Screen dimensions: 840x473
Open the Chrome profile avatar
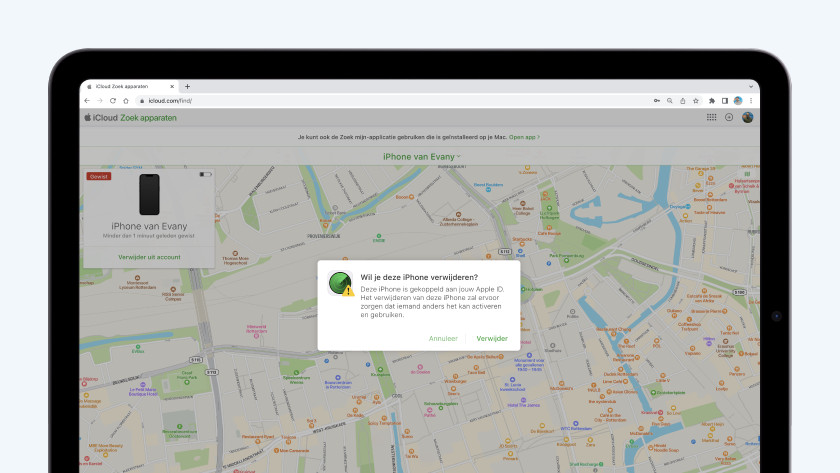[738, 101]
